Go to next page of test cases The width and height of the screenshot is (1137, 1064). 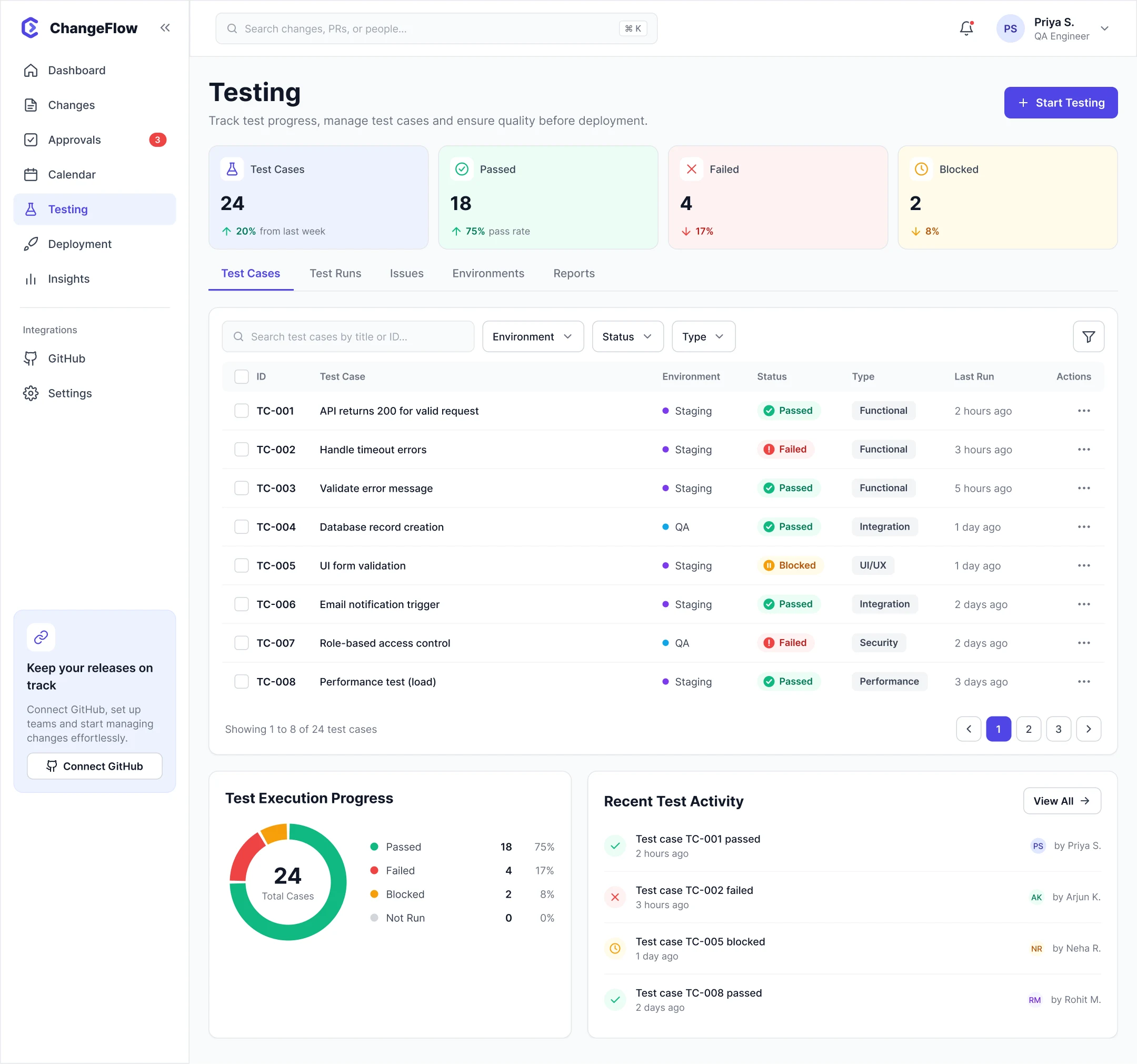[1088, 729]
